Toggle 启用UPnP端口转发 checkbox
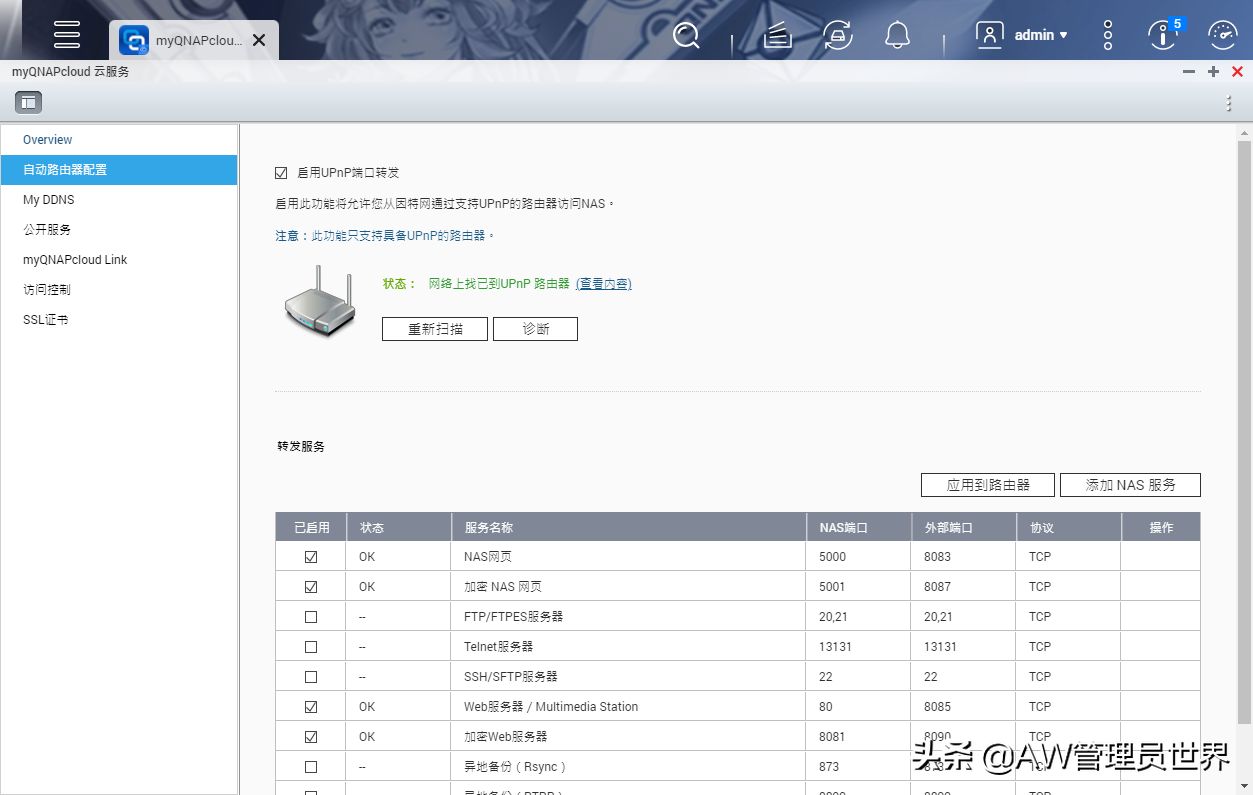 click(281, 173)
